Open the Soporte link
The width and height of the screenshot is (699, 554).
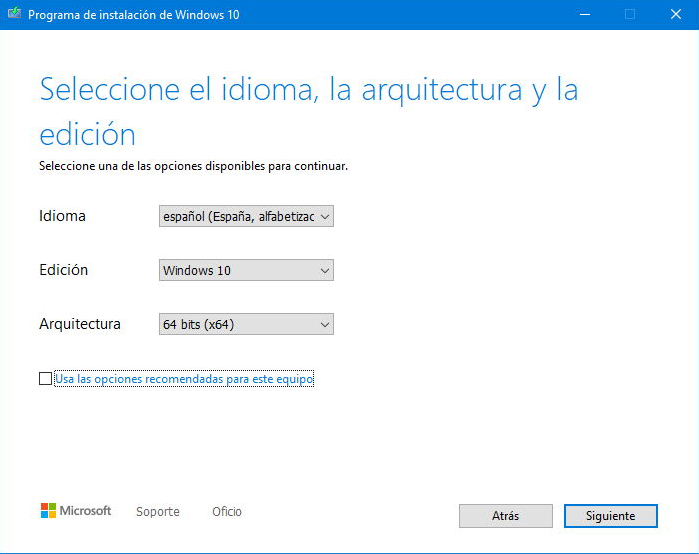coord(158,512)
